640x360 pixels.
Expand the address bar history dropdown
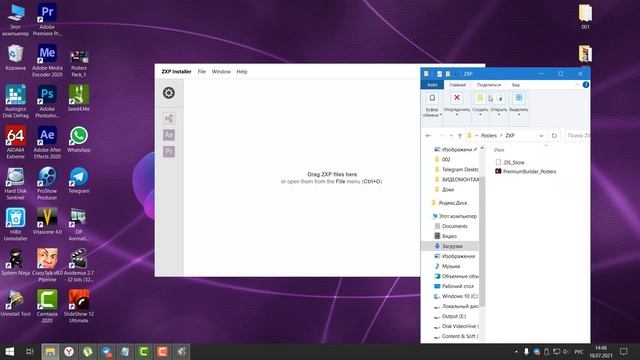pos(541,136)
